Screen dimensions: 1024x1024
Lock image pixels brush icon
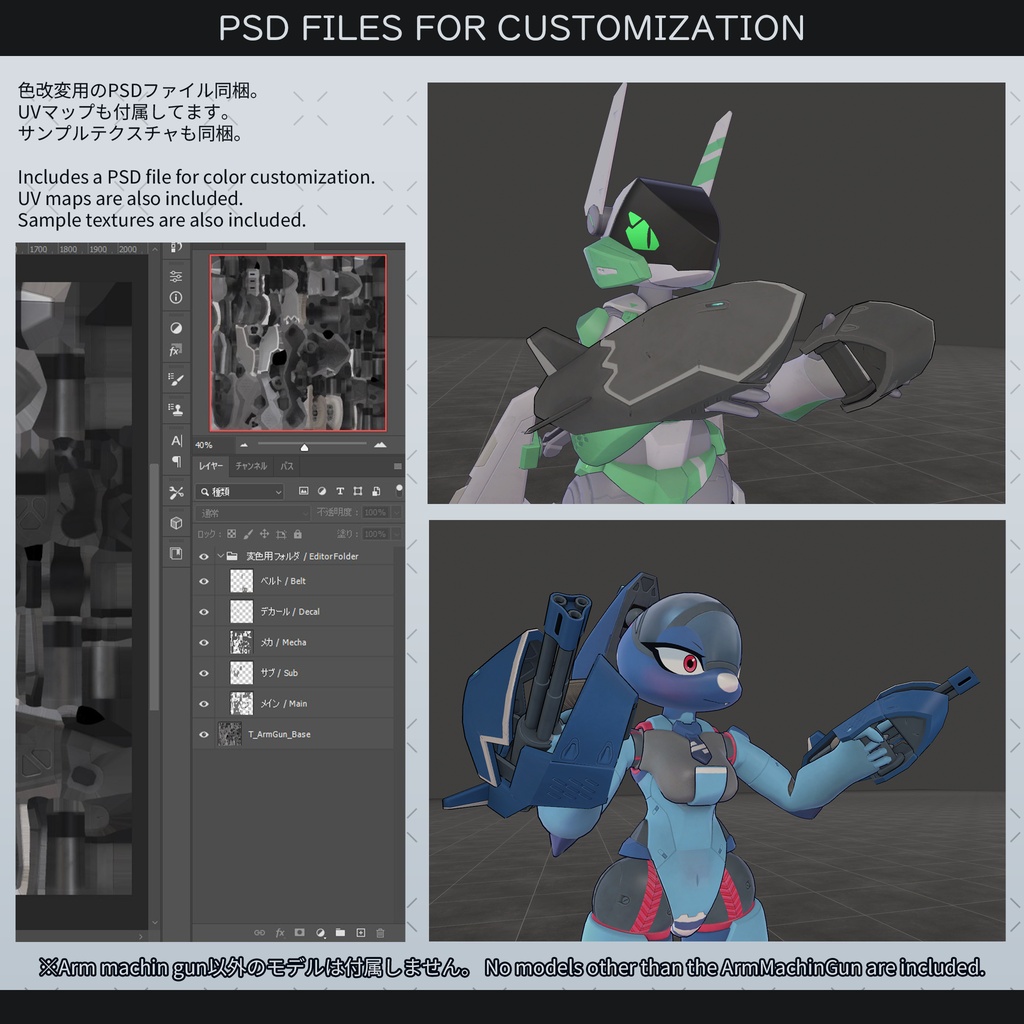pyautogui.click(x=248, y=534)
